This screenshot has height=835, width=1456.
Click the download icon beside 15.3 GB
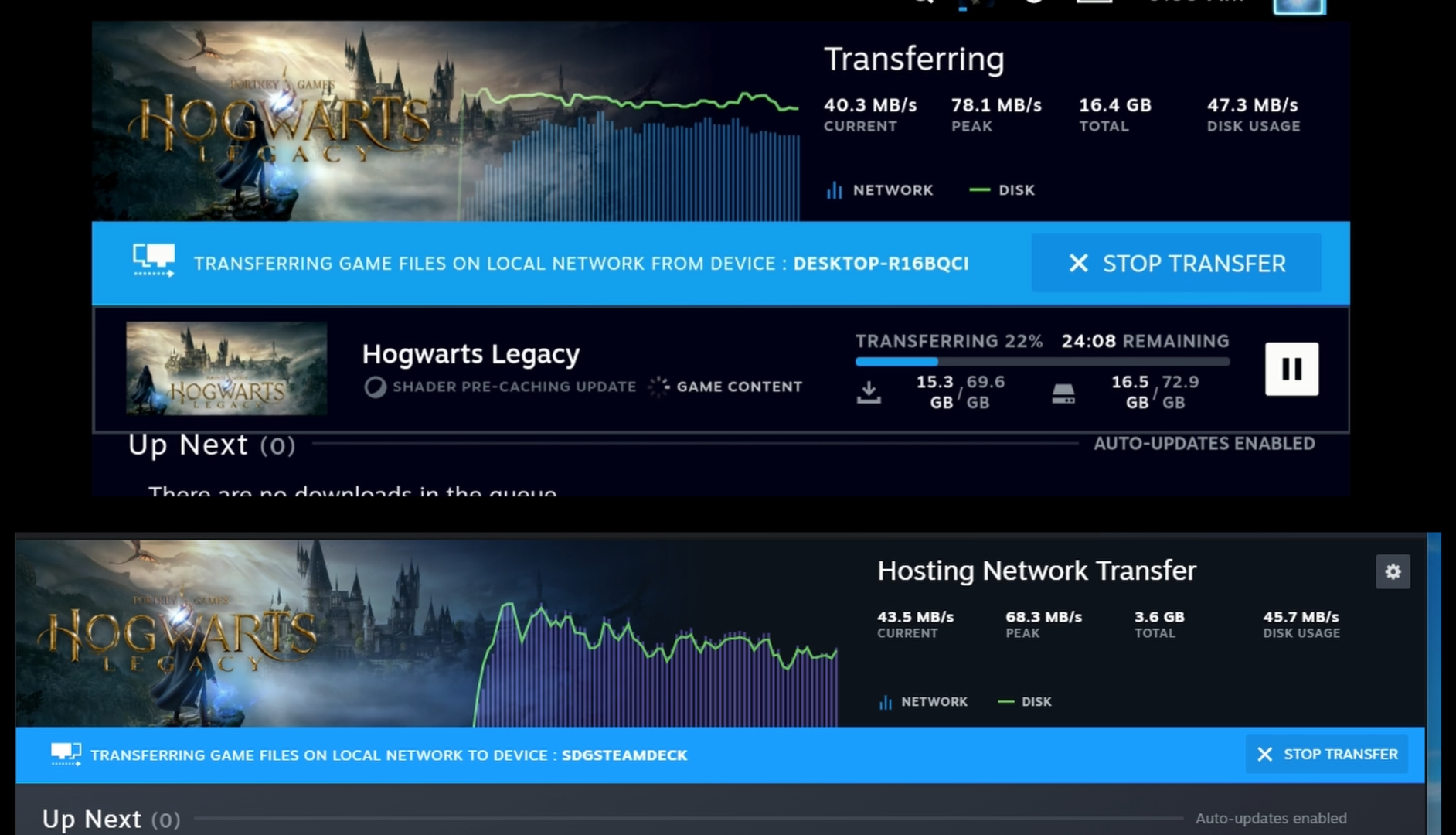(x=870, y=392)
